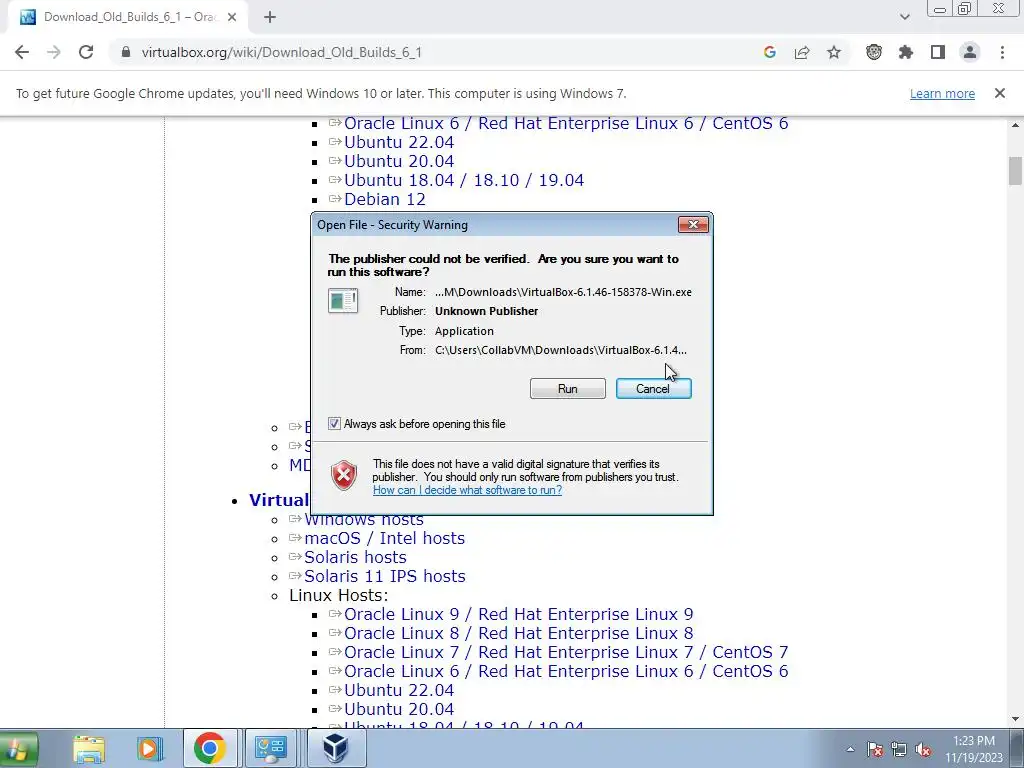Open Oracle Linux 9 / Red Hat Enterprise Linux 9
This screenshot has width=1024, height=768.
point(519,614)
